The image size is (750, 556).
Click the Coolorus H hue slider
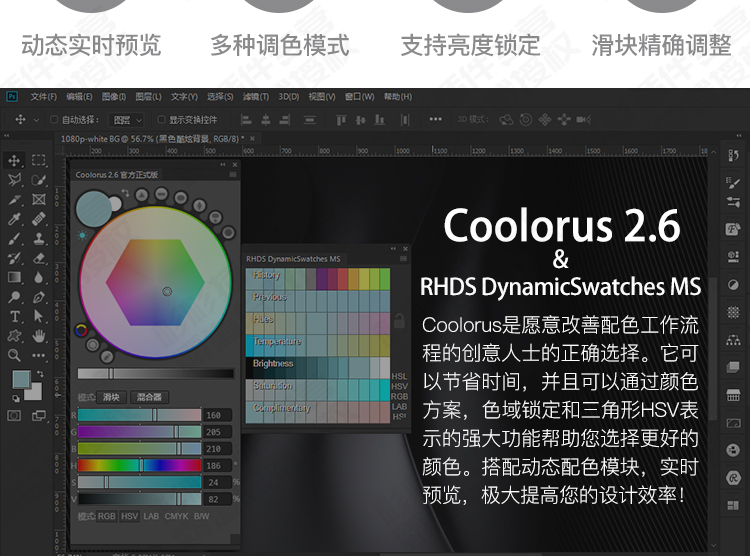click(139, 465)
